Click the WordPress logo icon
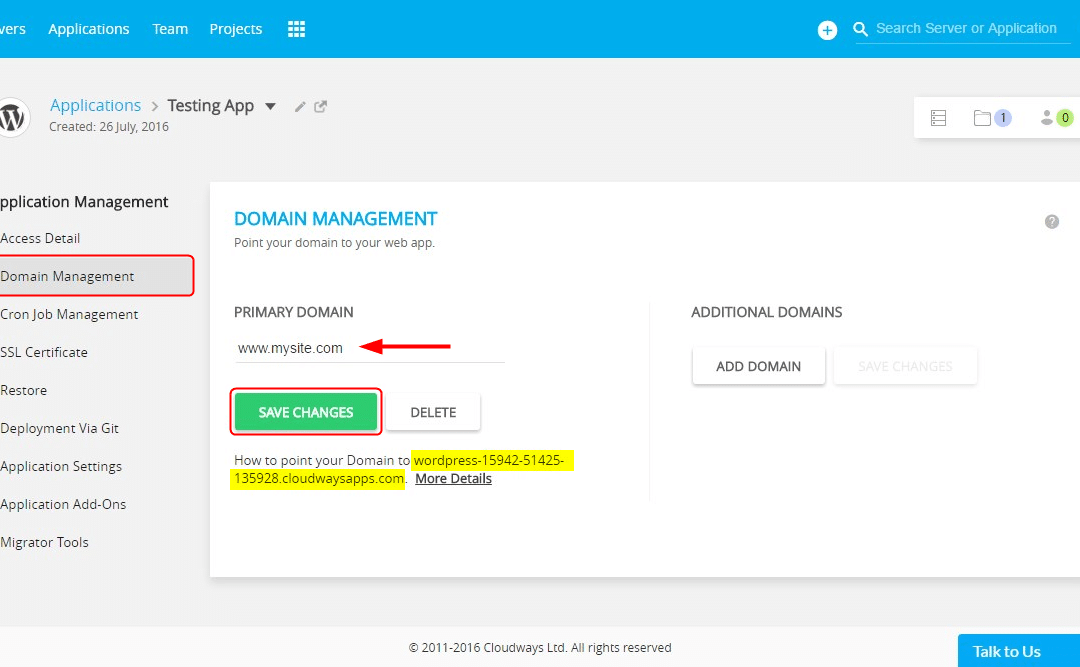Screen dimensions: 1080x667 coord(12,117)
